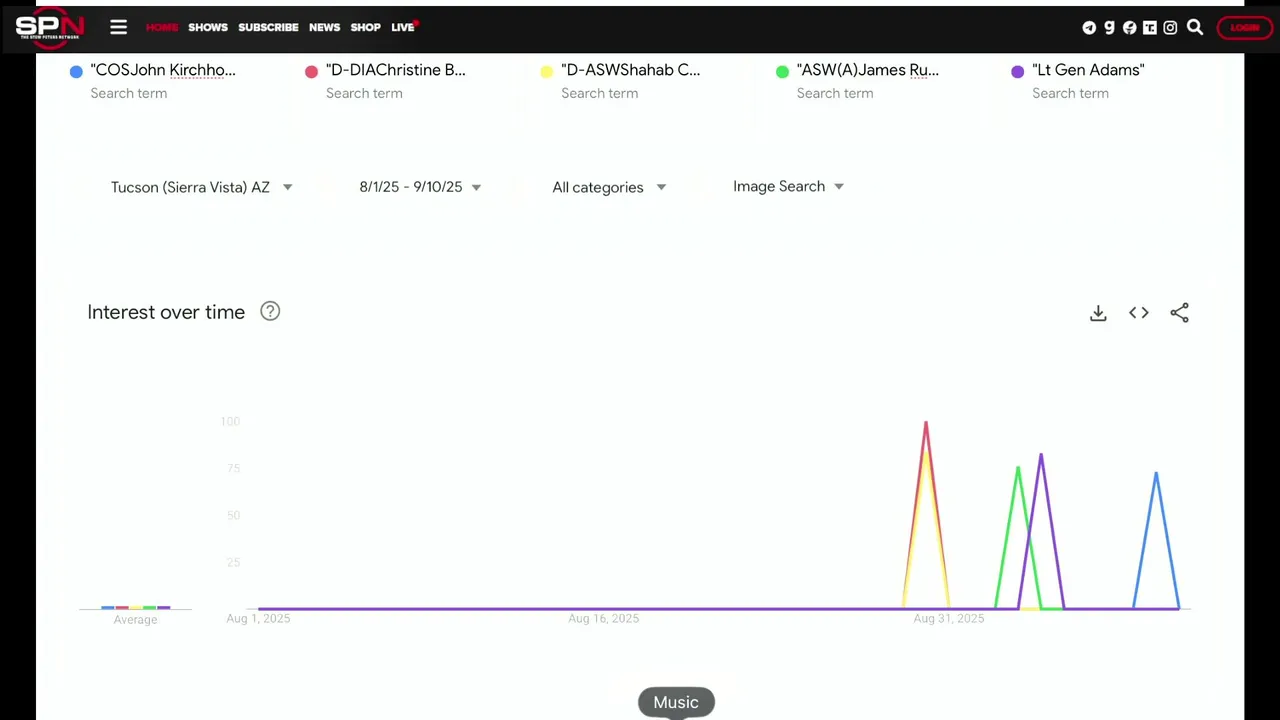Click the purple peak in the chart
The height and width of the screenshot is (720, 1280).
[1041, 456]
